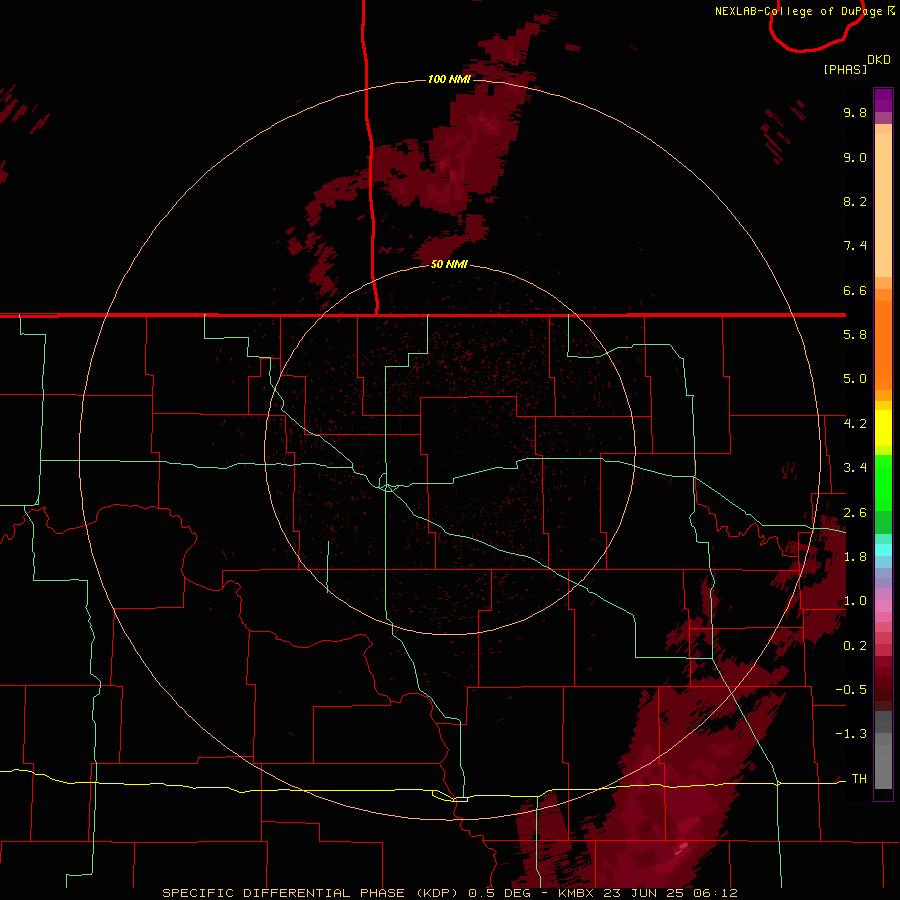Click the -1.3 legend value
Screen dimensions: 900x900
pos(851,734)
